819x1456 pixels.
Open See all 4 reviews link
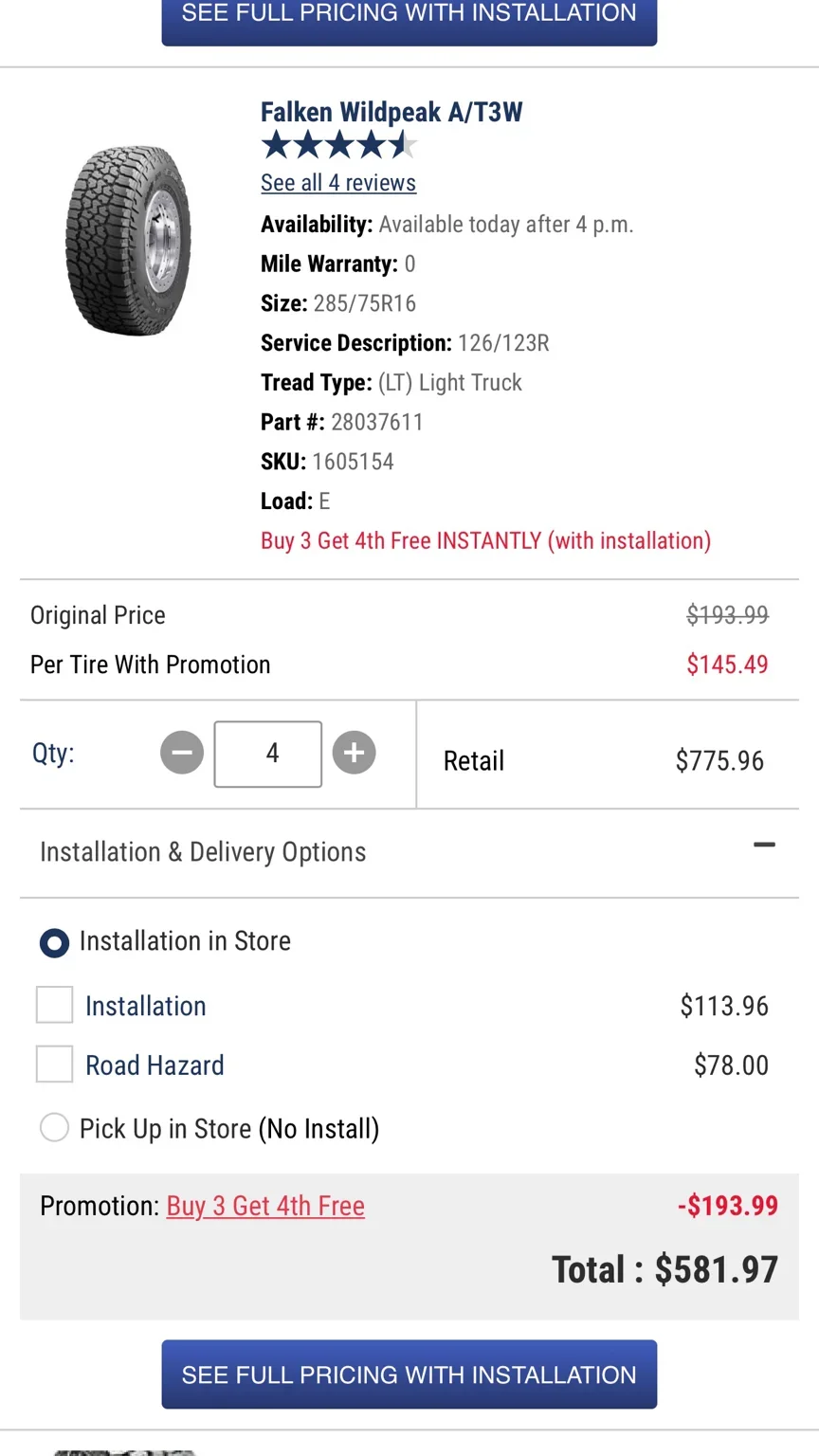coord(338,183)
